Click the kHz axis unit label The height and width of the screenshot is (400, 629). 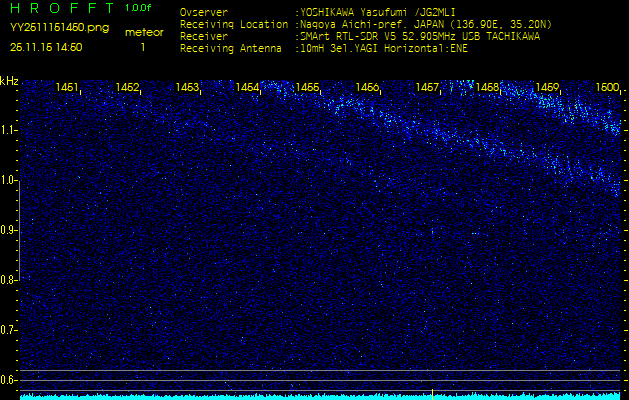tap(9, 81)
